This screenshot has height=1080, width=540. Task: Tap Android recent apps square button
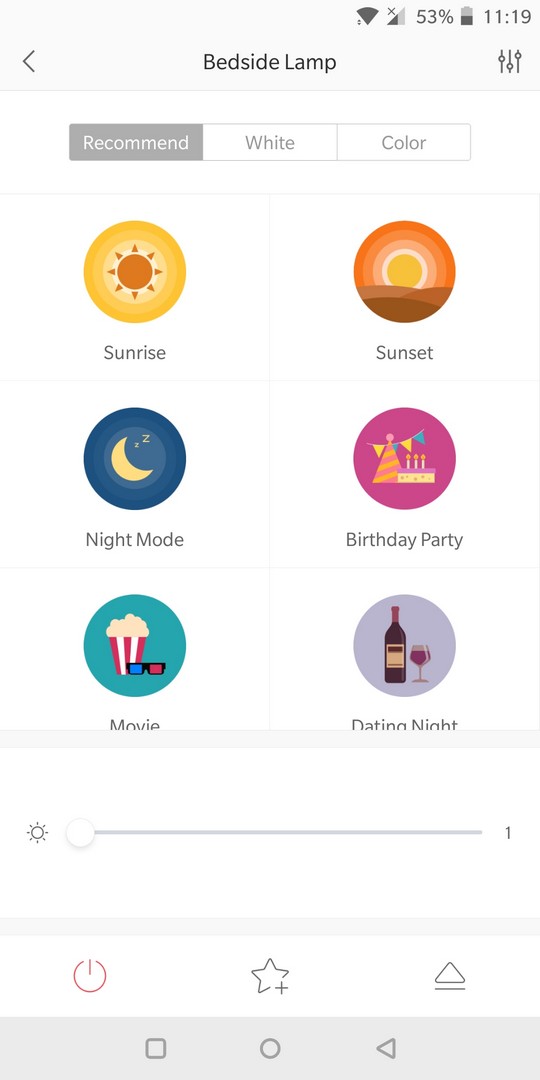[156, 1048]
